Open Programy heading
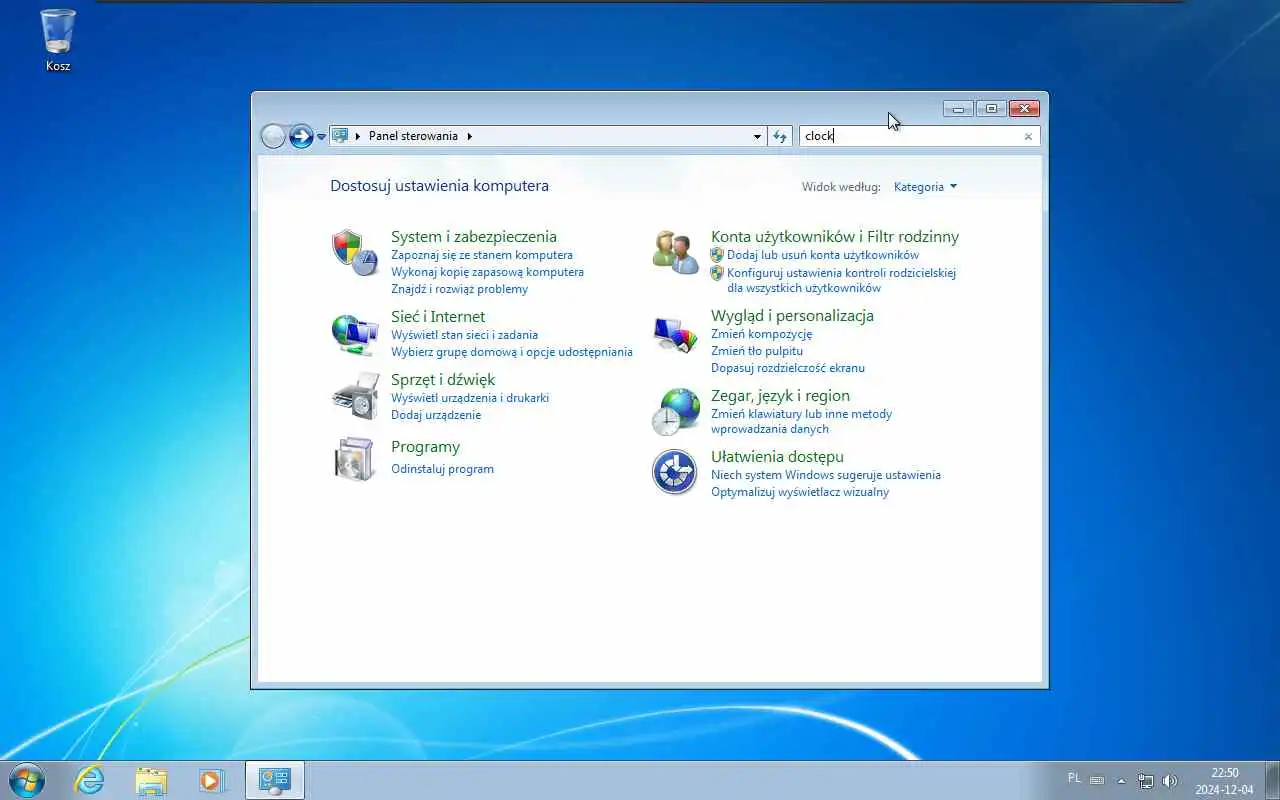The width and height of the screenshot is (1280, 800). point(425,447)
